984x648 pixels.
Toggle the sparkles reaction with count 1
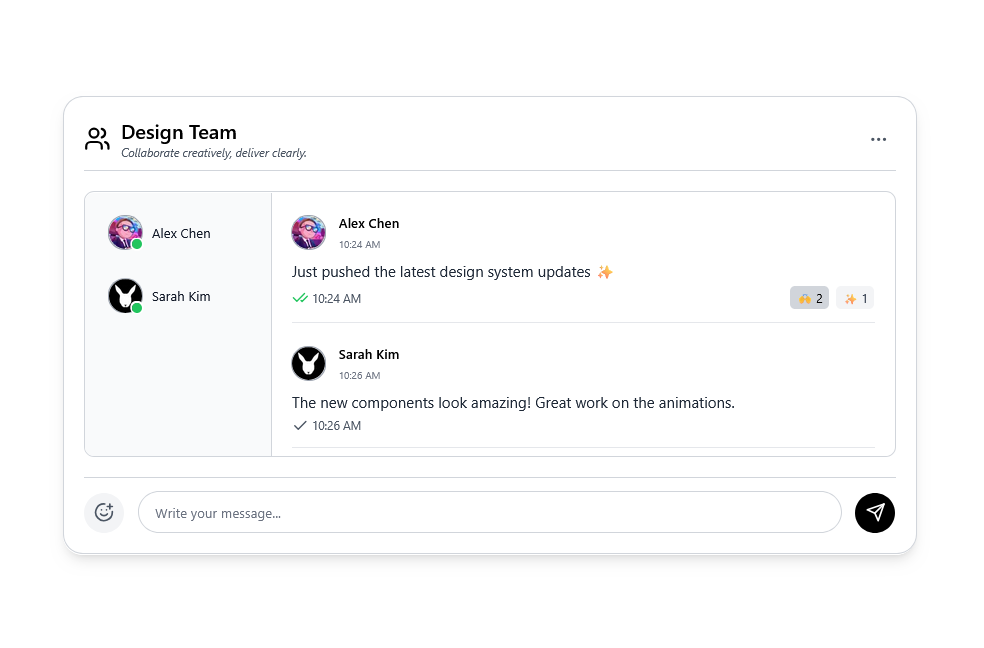point(855,298)
